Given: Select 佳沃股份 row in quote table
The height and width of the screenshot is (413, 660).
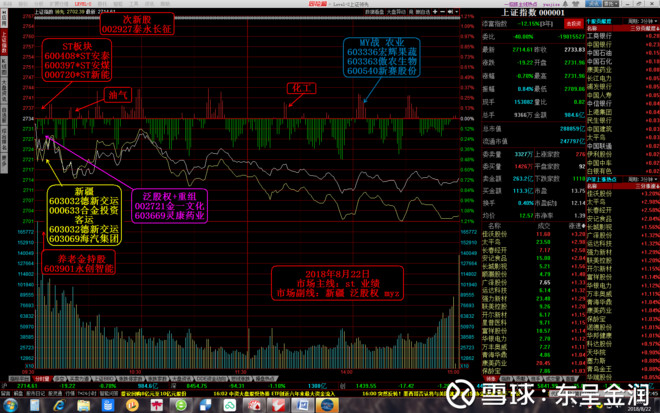Looking at the screenshot, I should 534,234.
